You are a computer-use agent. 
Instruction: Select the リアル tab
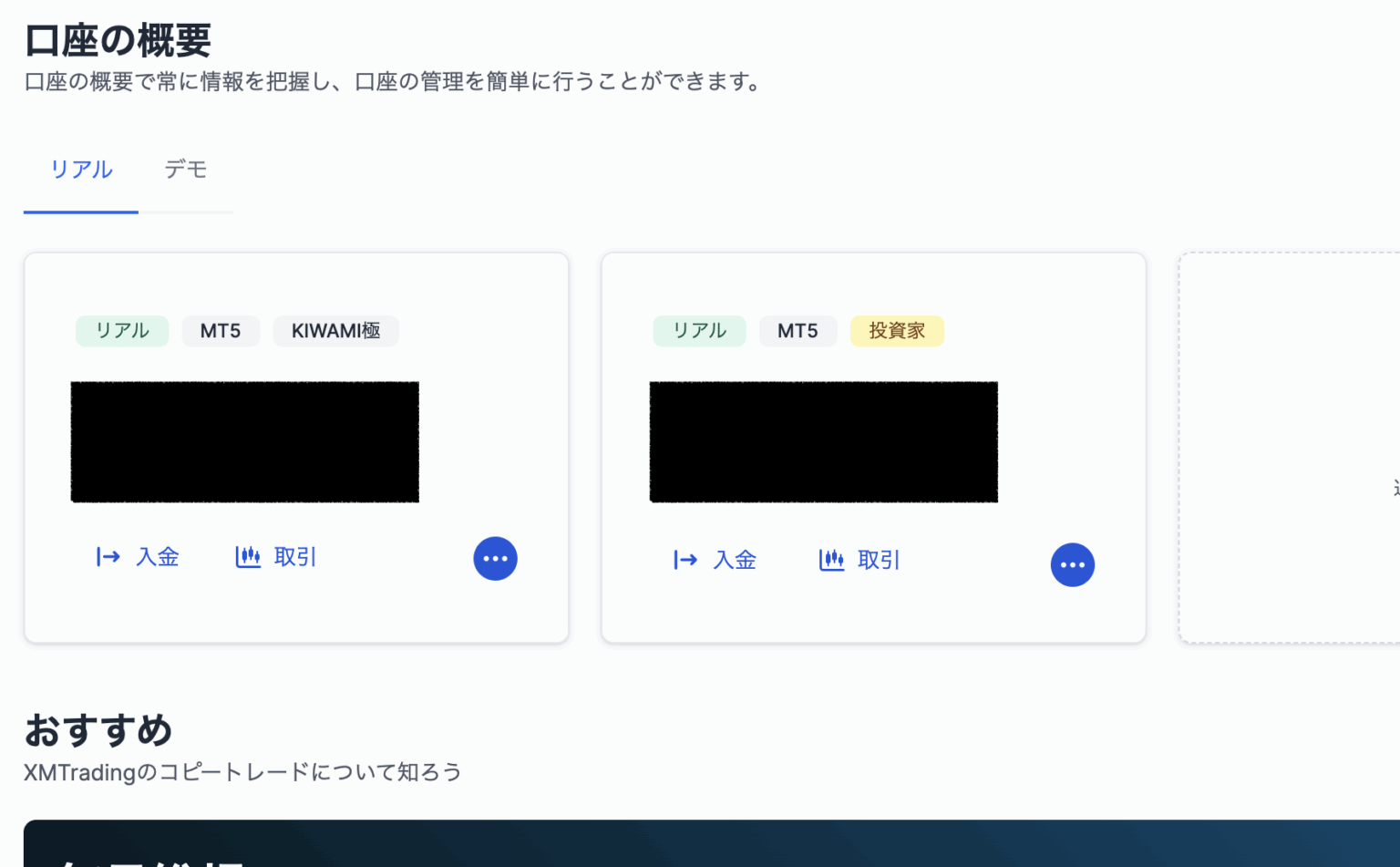point(80,170)
